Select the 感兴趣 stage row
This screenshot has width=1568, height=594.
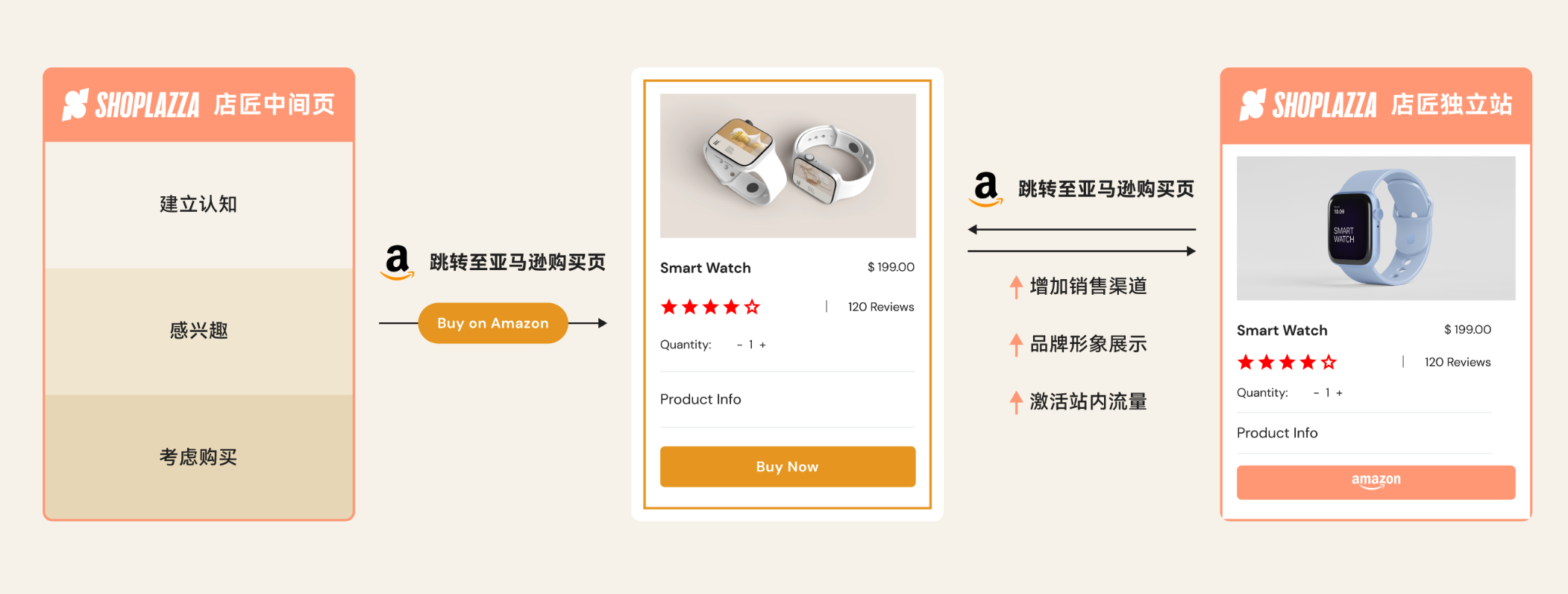click(x=198, y=331)
